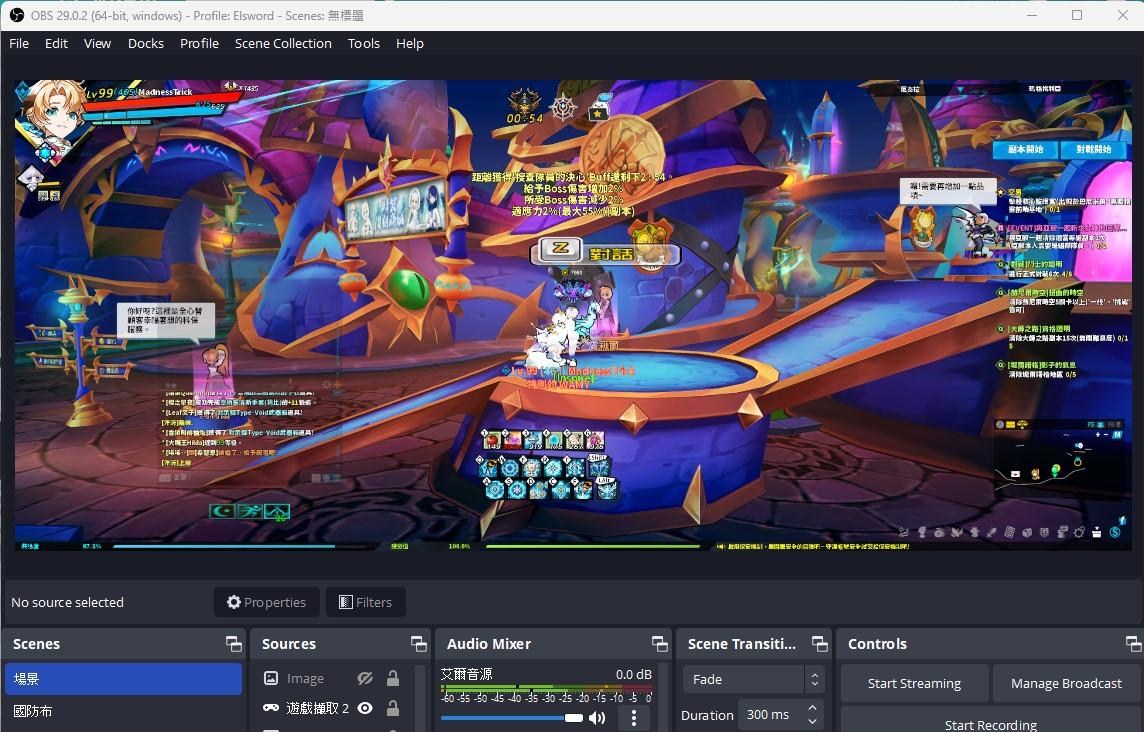Select the 國防布 scene
This screenshot has height=732, width=1144.
[x=33, y=711]
